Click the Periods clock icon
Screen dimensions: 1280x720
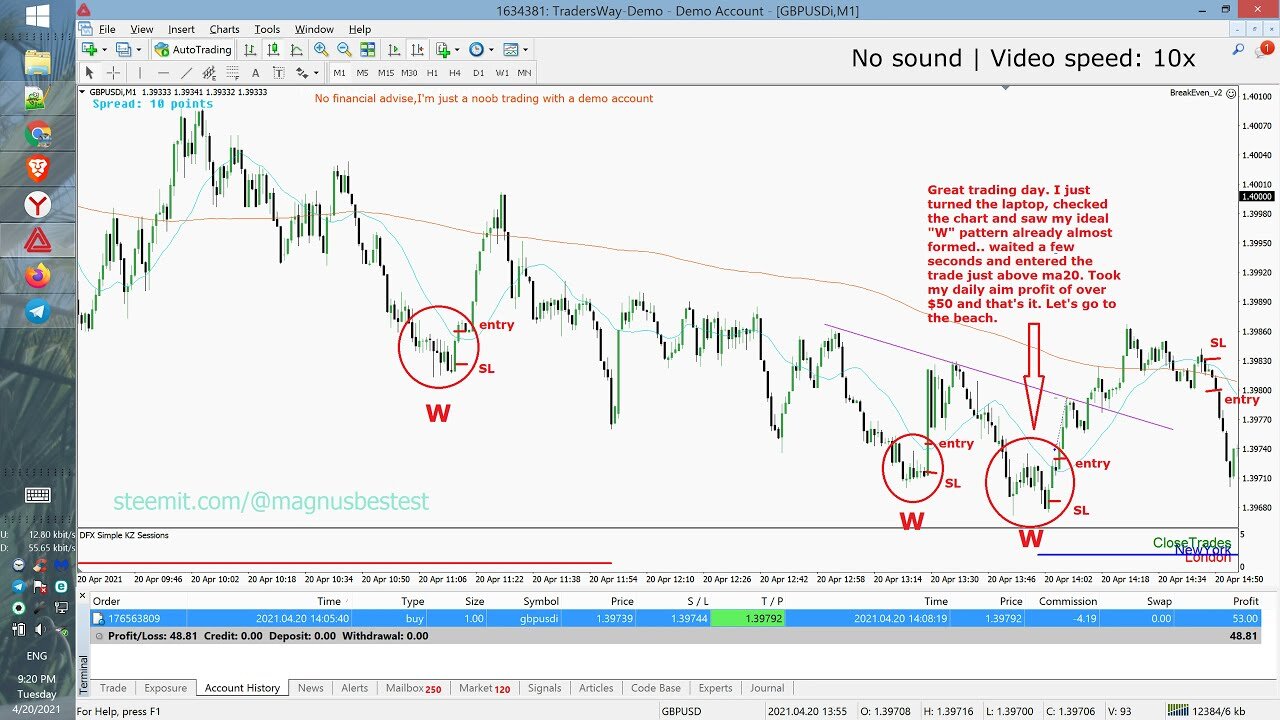coord(476,49)
